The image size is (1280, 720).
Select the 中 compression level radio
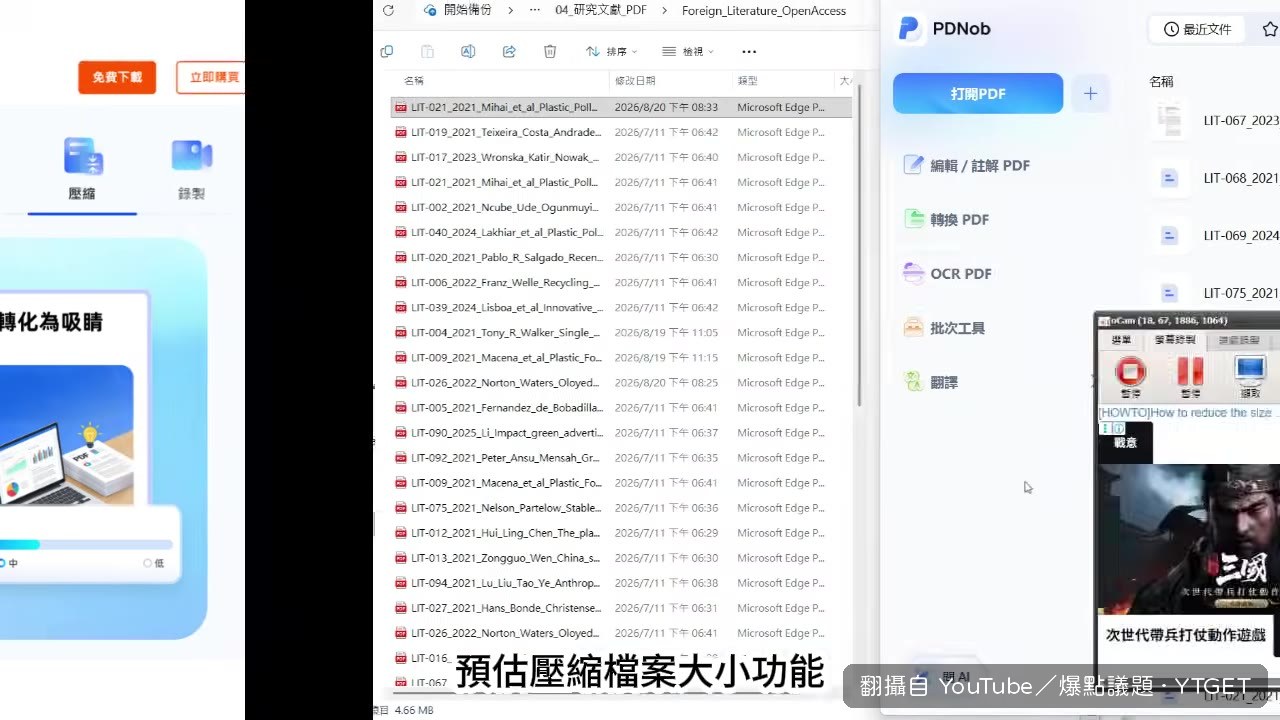pyautogui.click(x=2, y=563)
